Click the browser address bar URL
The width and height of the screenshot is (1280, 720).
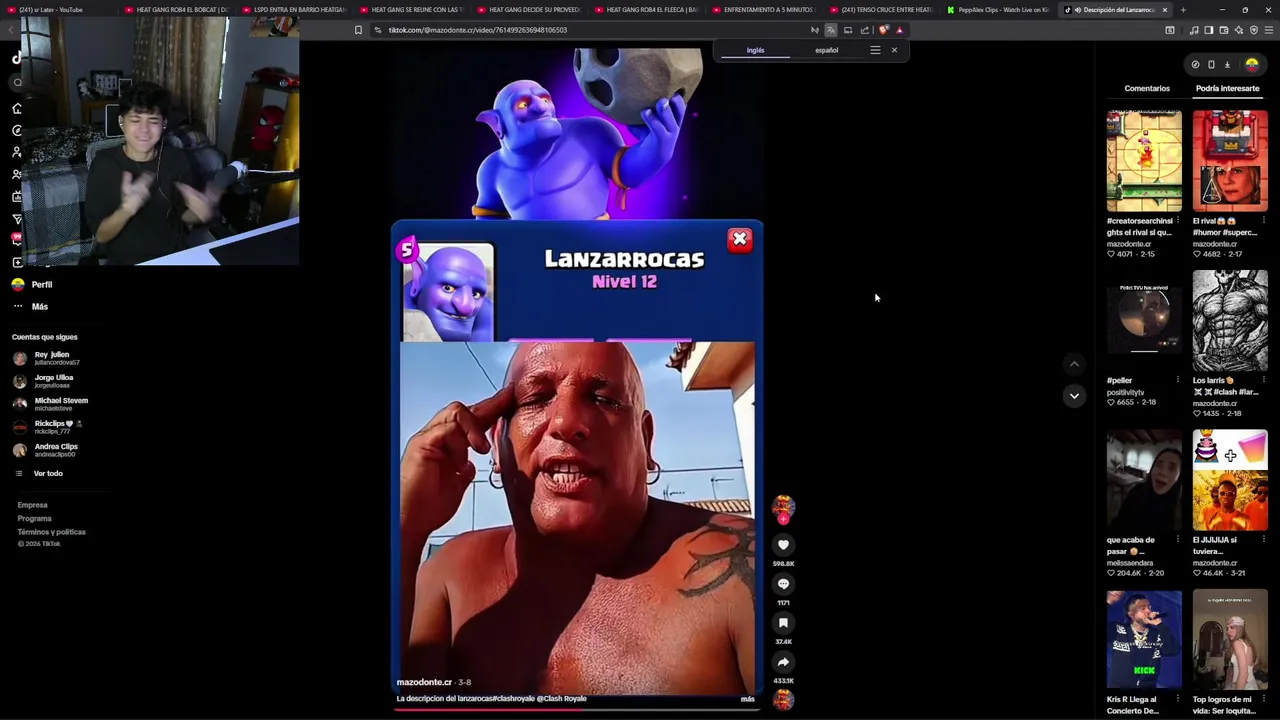(x=478, y=30)
